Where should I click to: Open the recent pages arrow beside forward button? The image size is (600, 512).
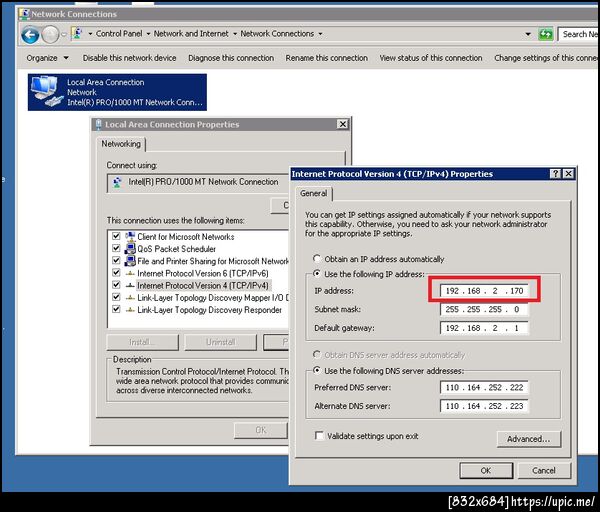(x=64, y=35)
